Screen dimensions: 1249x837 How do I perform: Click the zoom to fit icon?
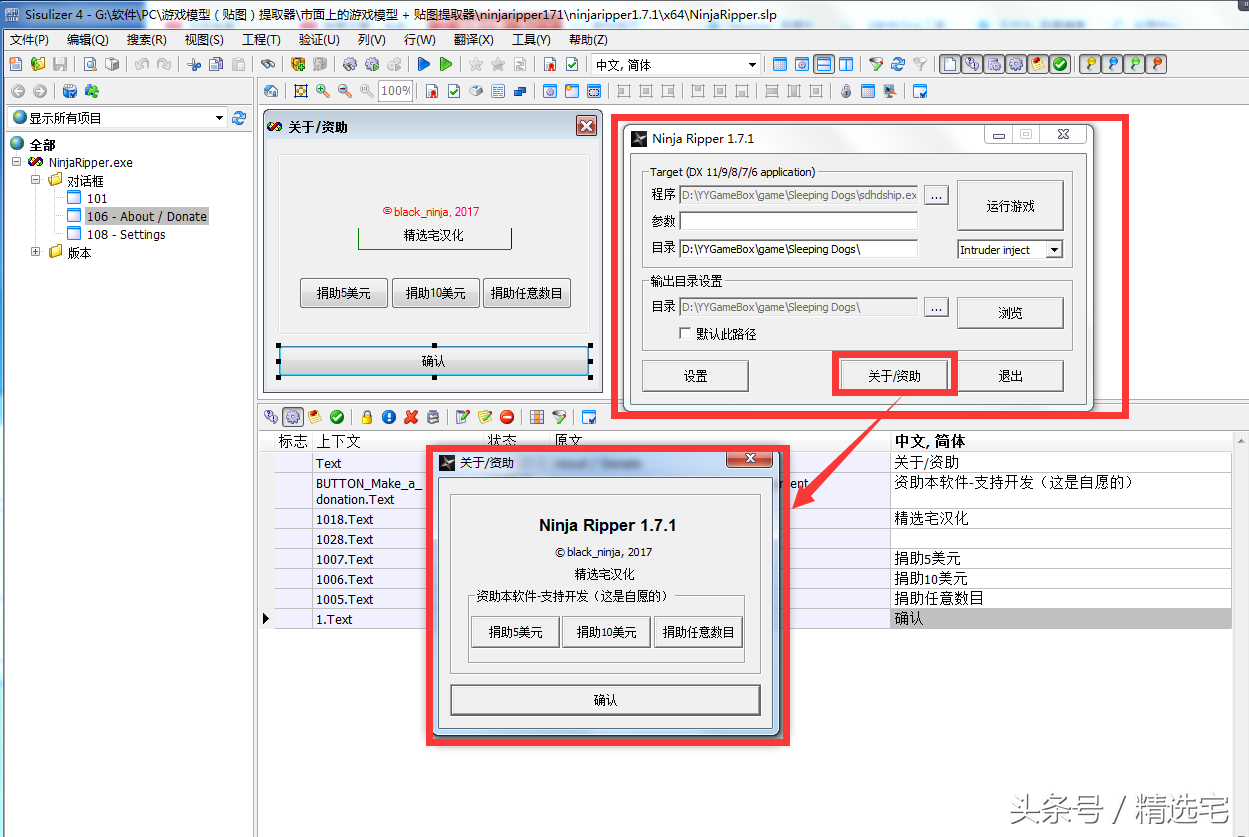301,91
